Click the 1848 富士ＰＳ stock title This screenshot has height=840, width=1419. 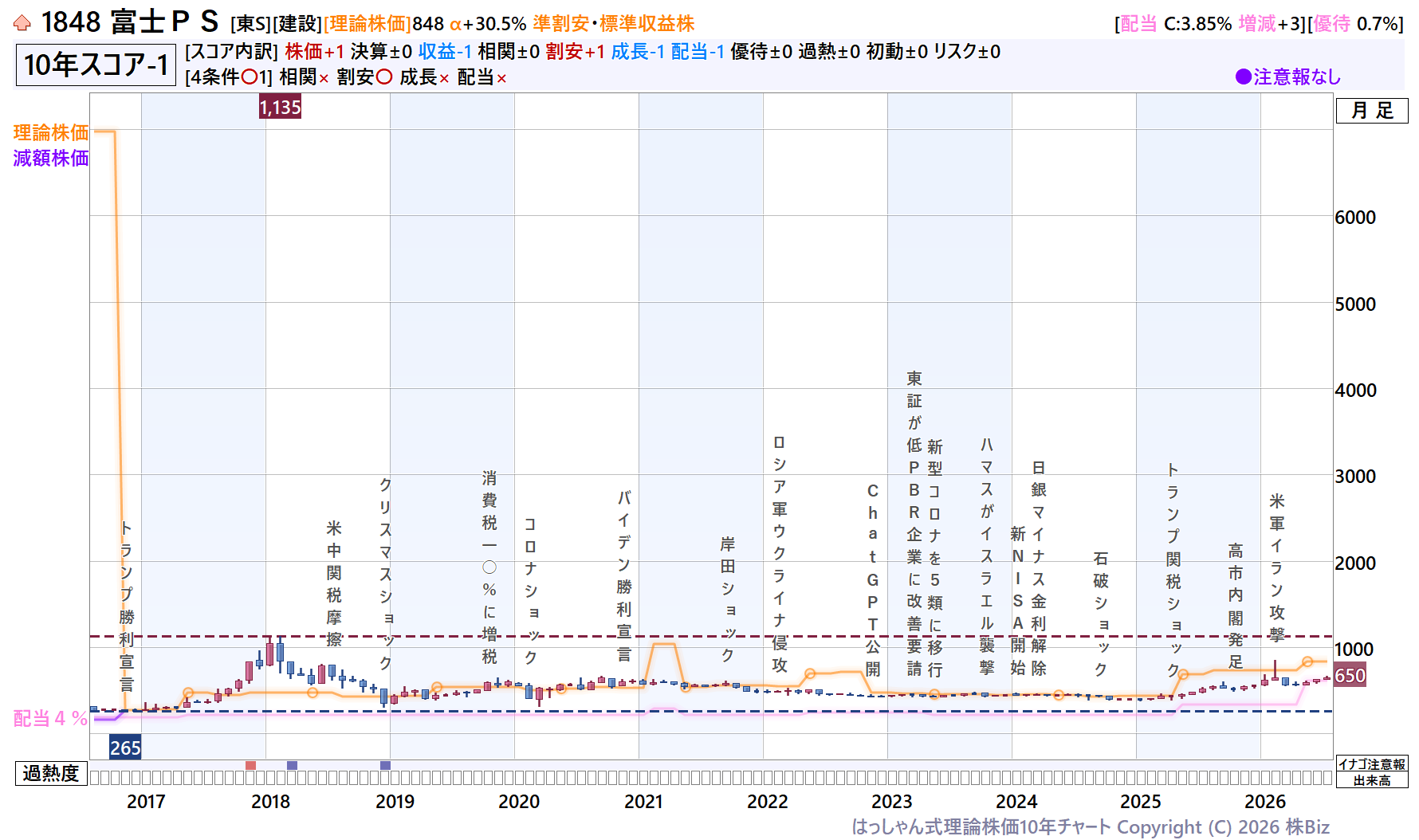pyautogui.click(x=129, y=22)
